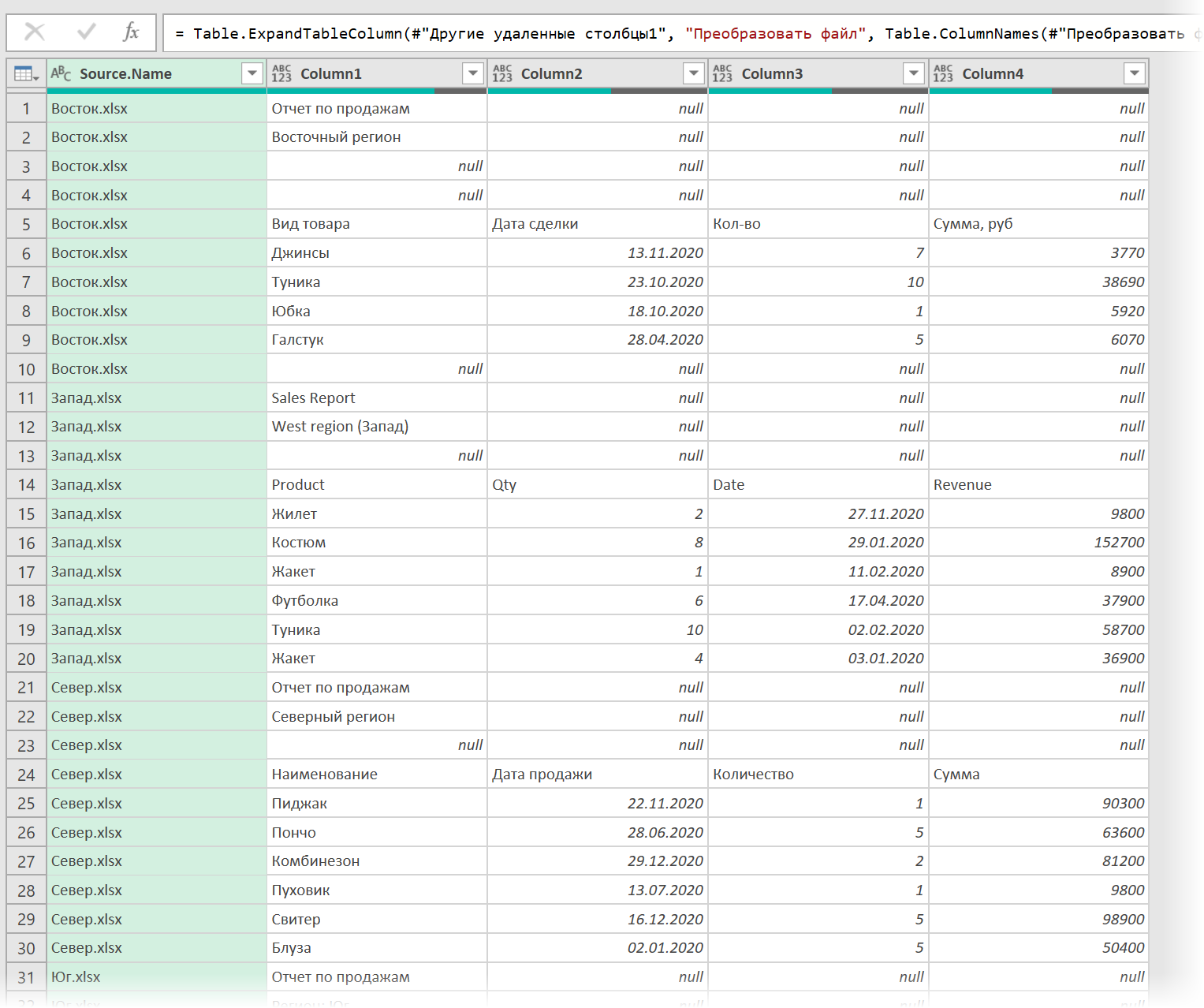This screenshot has height=1008, width=1204.
Task: Open the Source.Name filter dropdown
Action: pos(252,73)
